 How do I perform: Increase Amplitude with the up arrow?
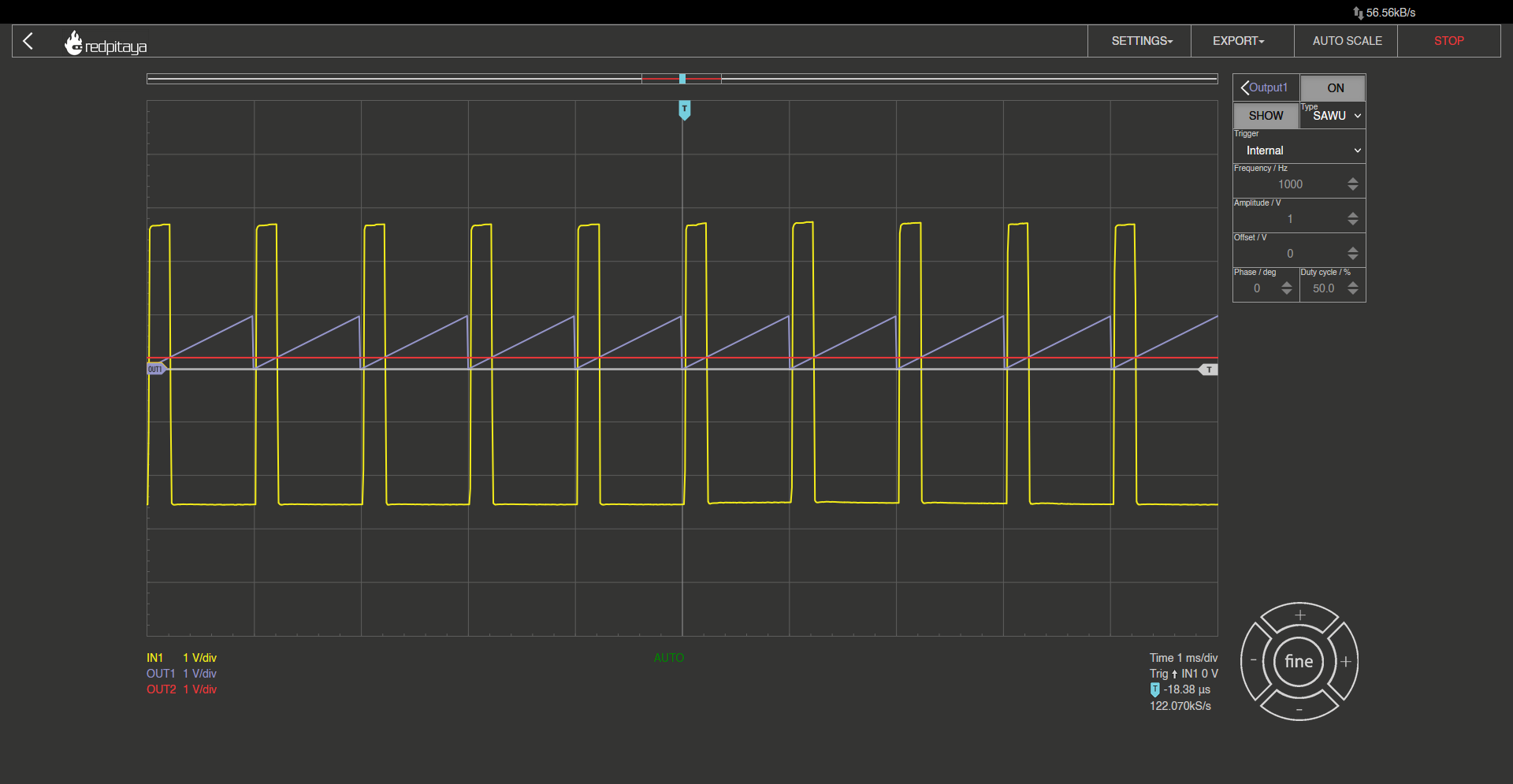1353,215
